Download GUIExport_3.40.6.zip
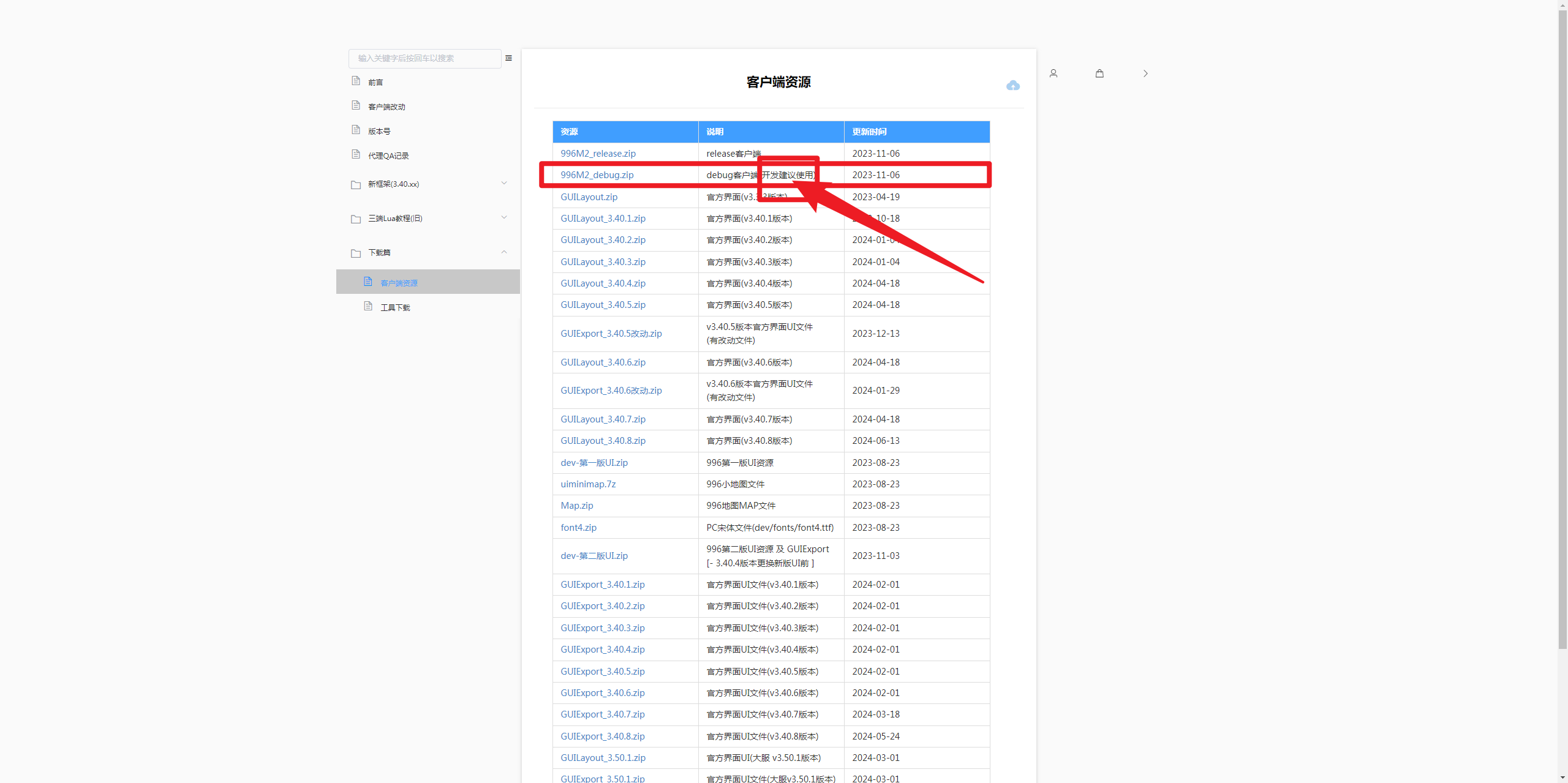1568x783 pixels. 603,693
